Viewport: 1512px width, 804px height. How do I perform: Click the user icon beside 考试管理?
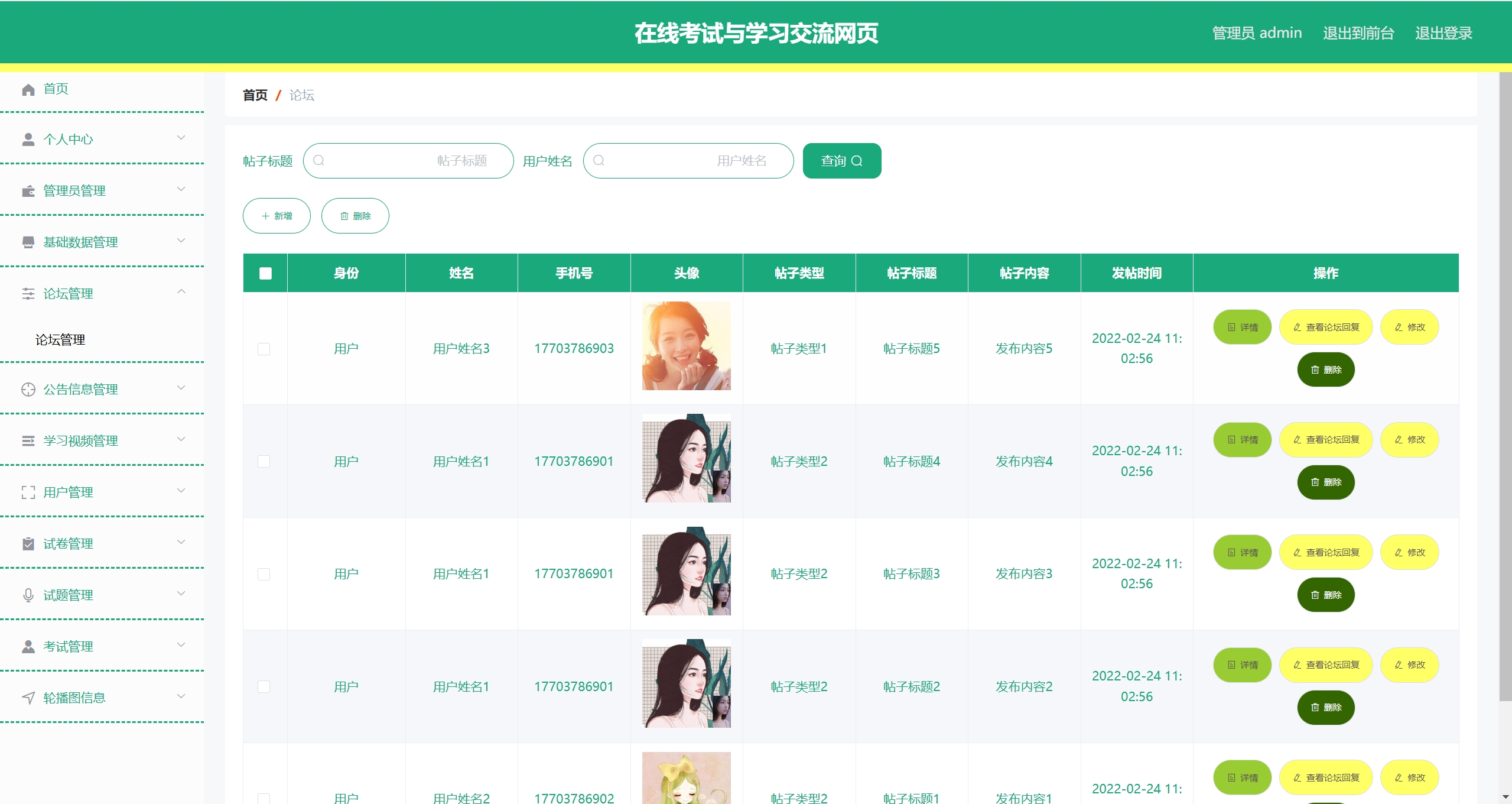coord(28,647)
